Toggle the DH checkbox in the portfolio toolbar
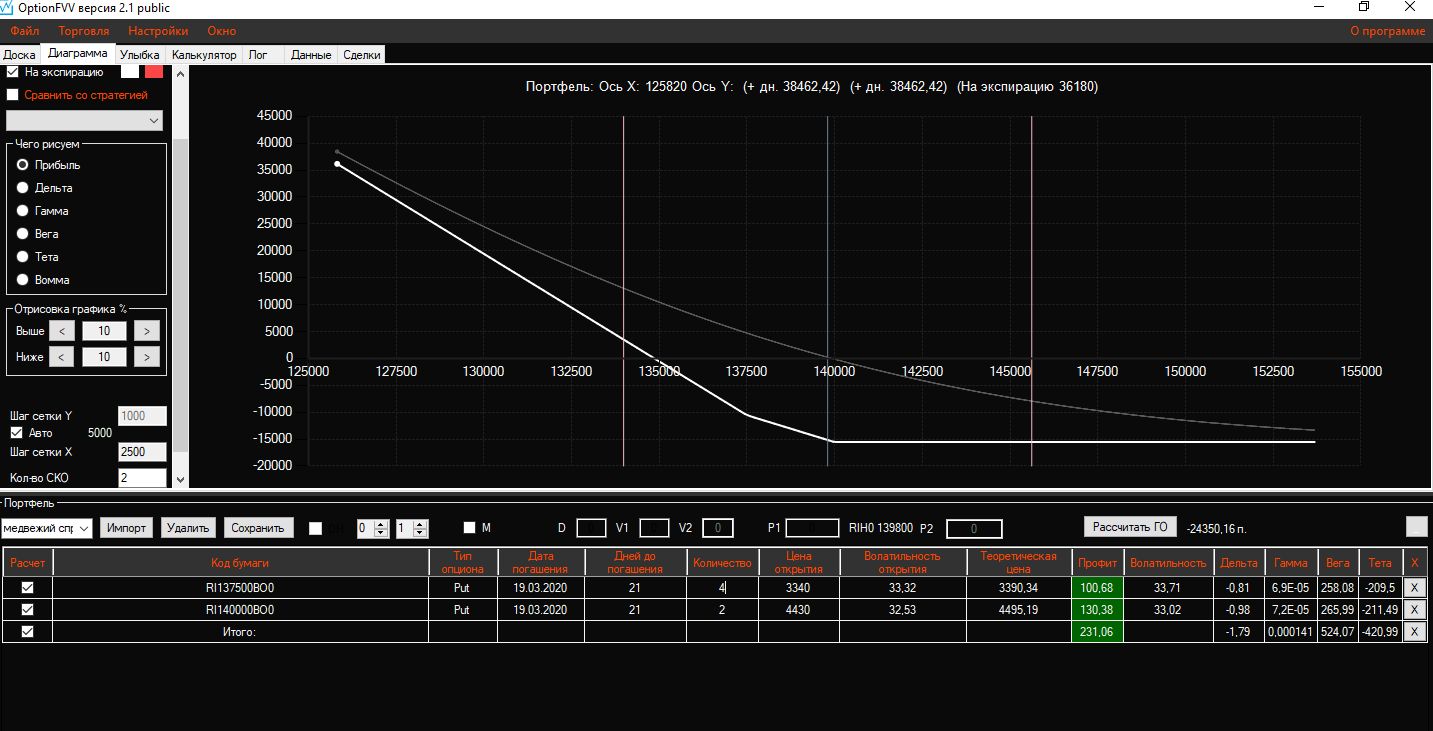The height and width of the screenshot is (731, 1433). [316, 528]
